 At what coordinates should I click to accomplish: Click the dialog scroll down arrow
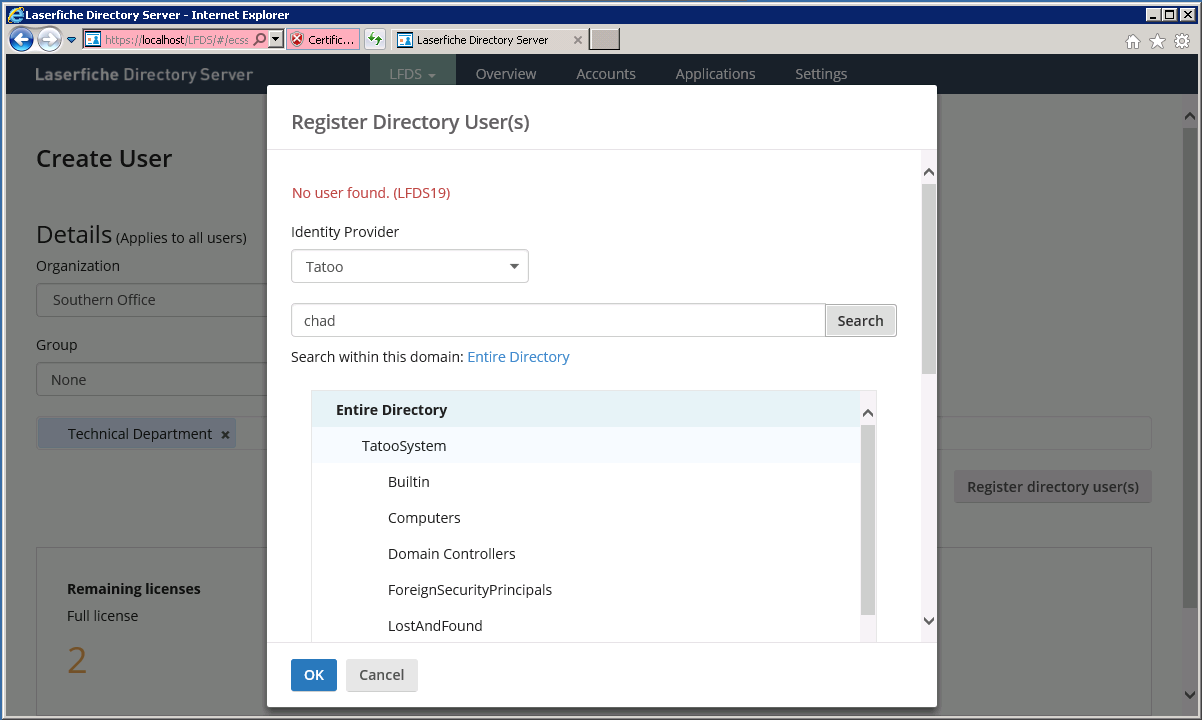pyautogui.click(x=929, y=621)
